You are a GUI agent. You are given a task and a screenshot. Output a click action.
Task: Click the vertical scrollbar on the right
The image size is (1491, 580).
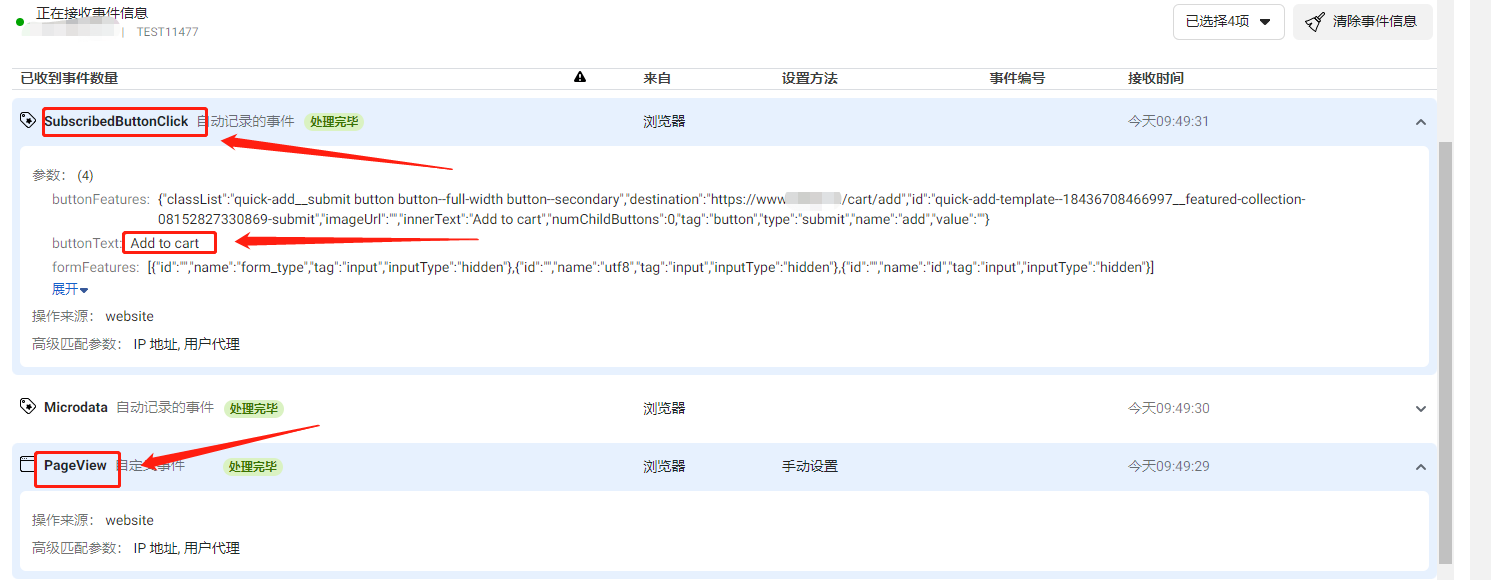(1444, 350)
